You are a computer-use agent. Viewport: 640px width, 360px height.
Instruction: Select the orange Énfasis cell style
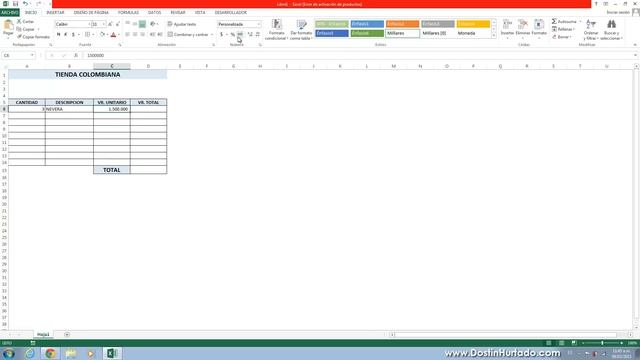click(x=402, y=24)
